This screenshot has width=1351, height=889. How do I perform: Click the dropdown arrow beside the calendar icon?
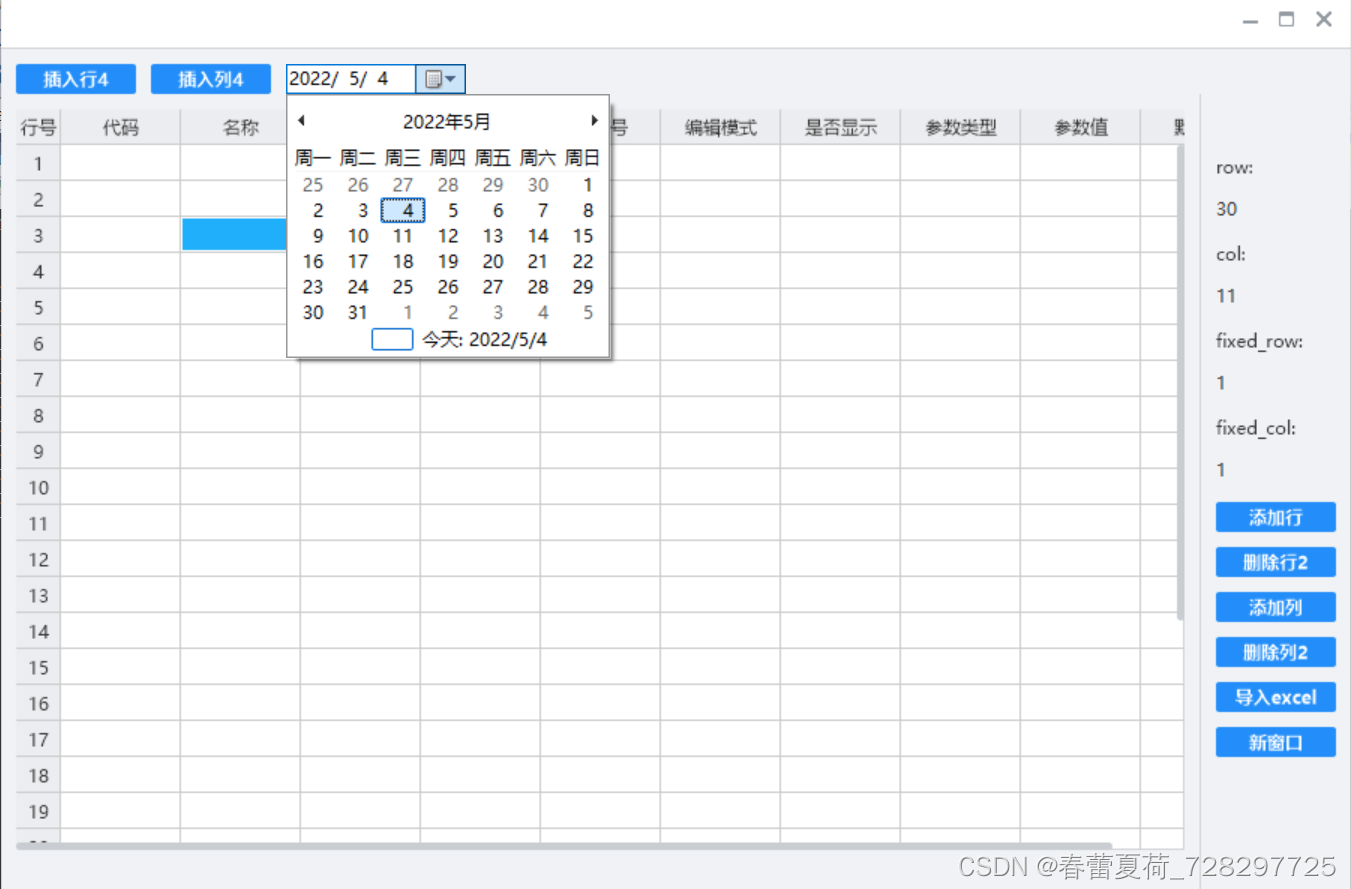pyautogui.click(x=452, y=78)
